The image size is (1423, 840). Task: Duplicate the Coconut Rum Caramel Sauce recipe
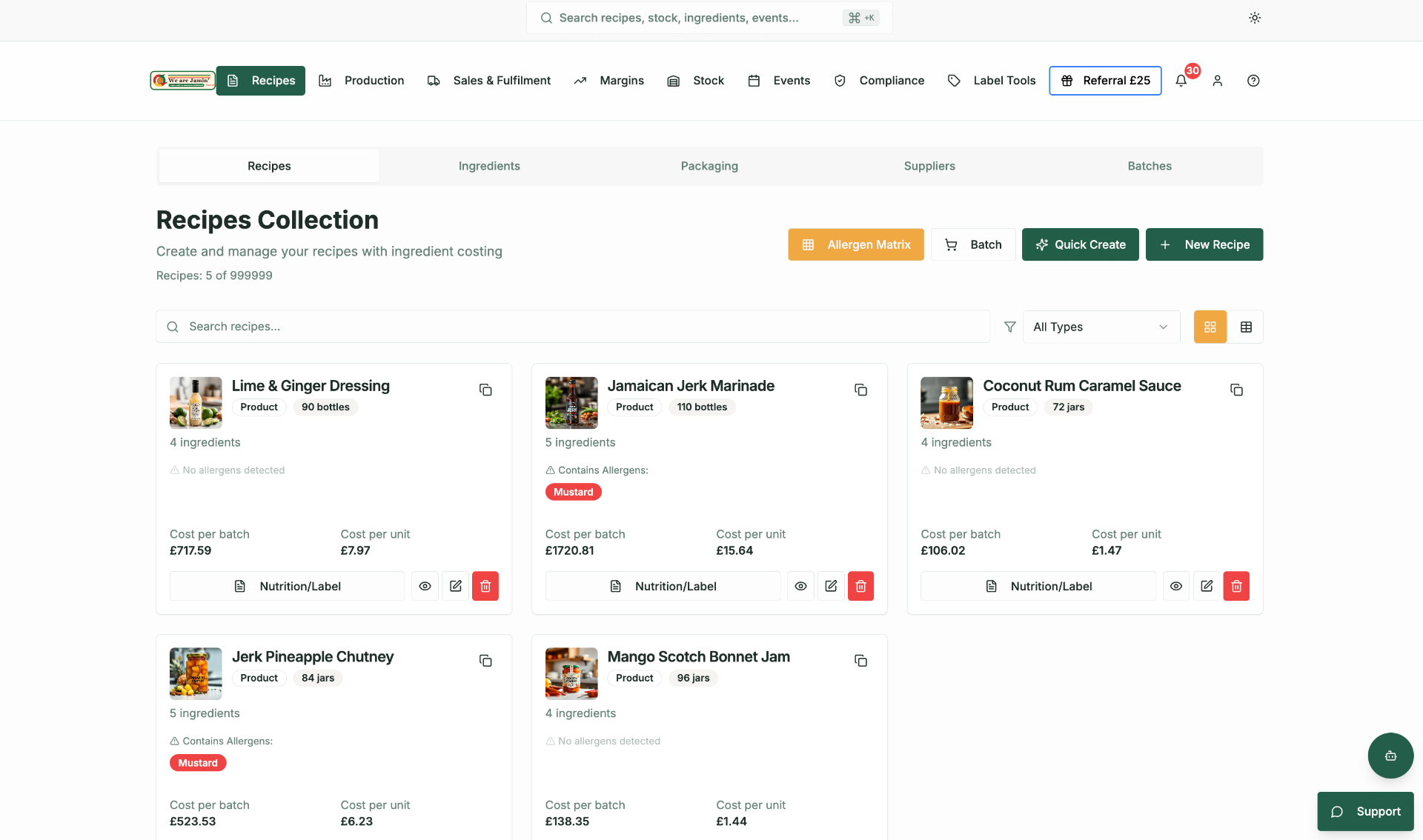click(1236, 390)
